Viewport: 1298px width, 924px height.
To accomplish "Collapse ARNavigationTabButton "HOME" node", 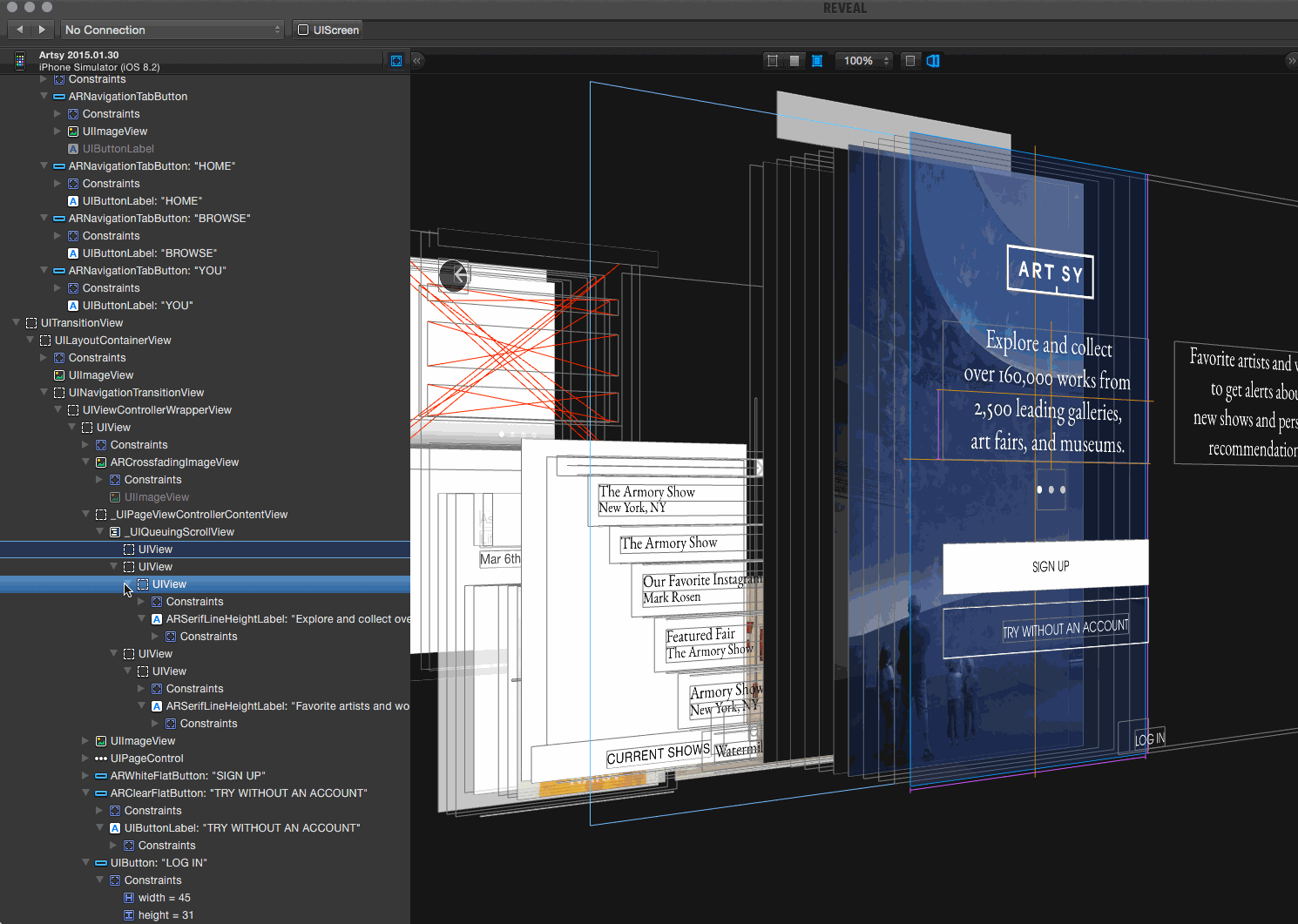I will [44, 166].
